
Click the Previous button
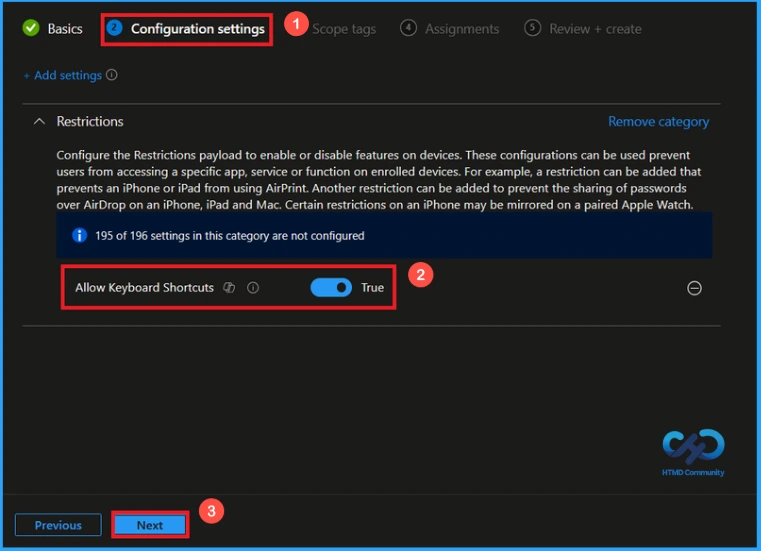[58, 525]
